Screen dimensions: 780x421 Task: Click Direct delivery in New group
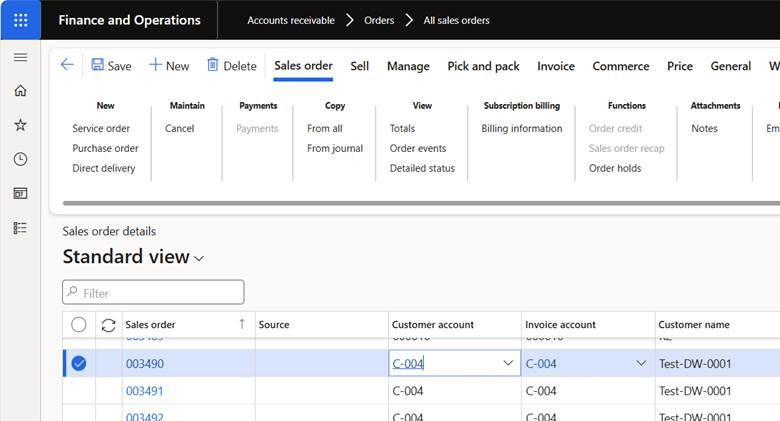(x=103, y=168)
